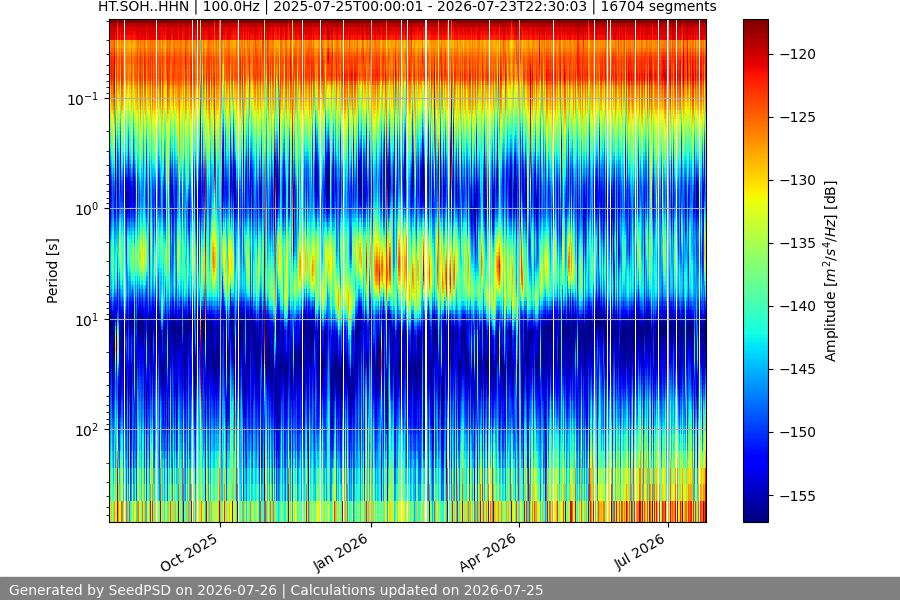Click the 'Oct 2025' x-axis label

[189, 552]
